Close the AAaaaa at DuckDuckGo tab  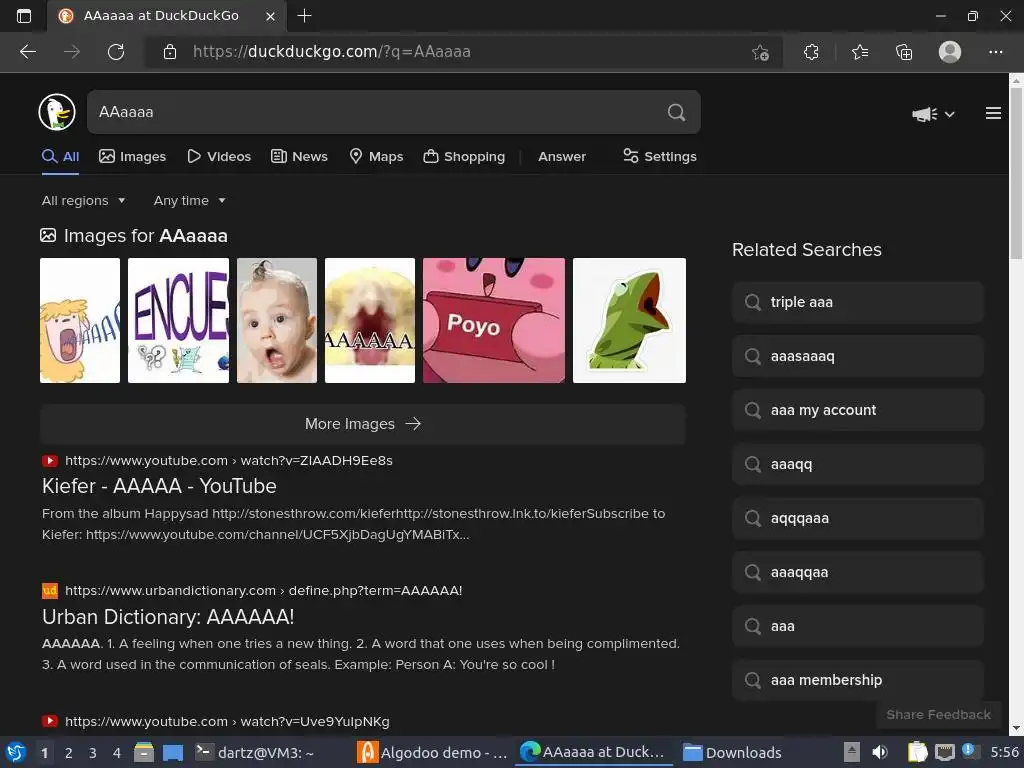coord(270,16)
